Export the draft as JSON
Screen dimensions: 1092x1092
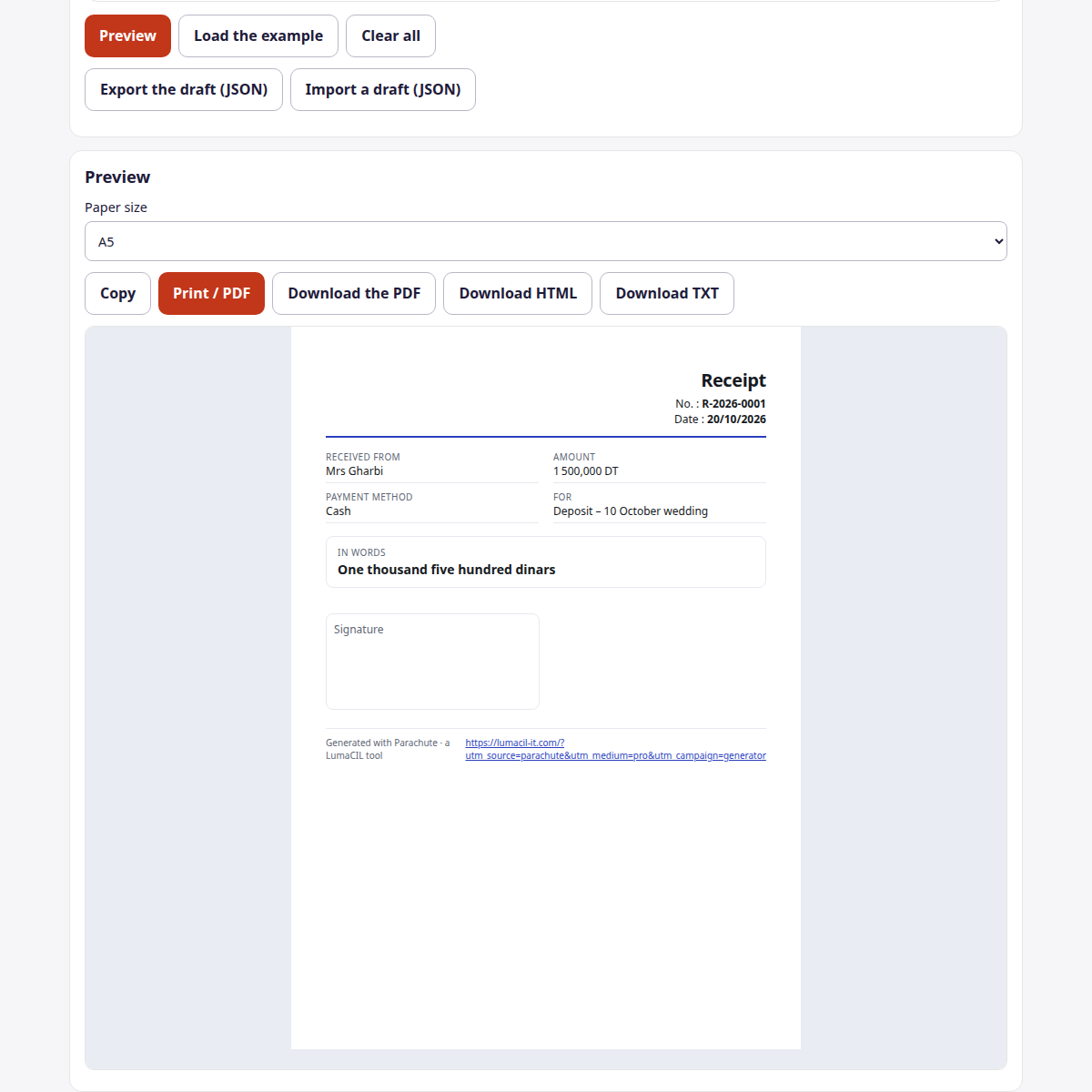184,90
